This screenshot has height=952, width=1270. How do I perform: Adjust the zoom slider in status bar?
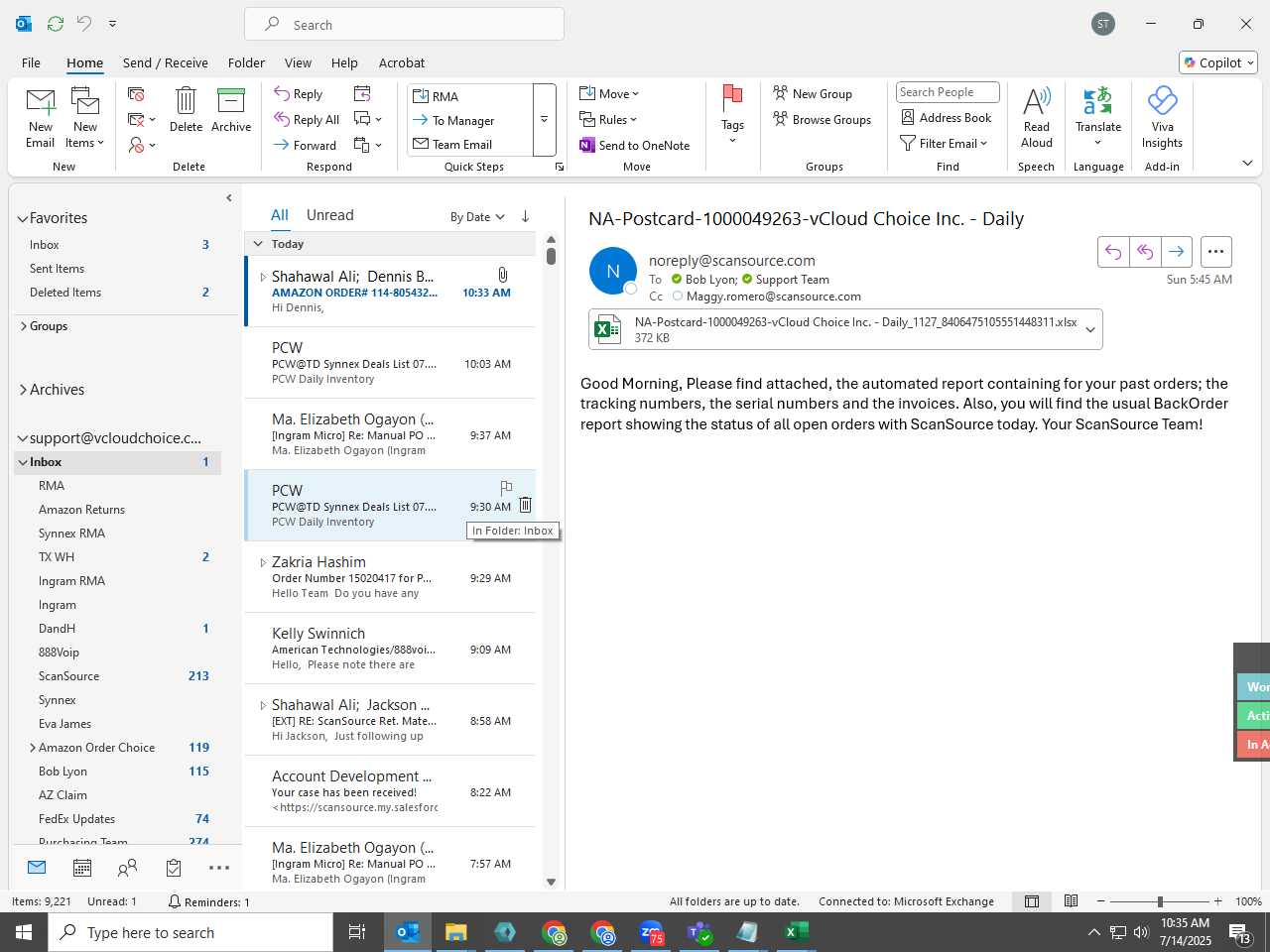1160,901
